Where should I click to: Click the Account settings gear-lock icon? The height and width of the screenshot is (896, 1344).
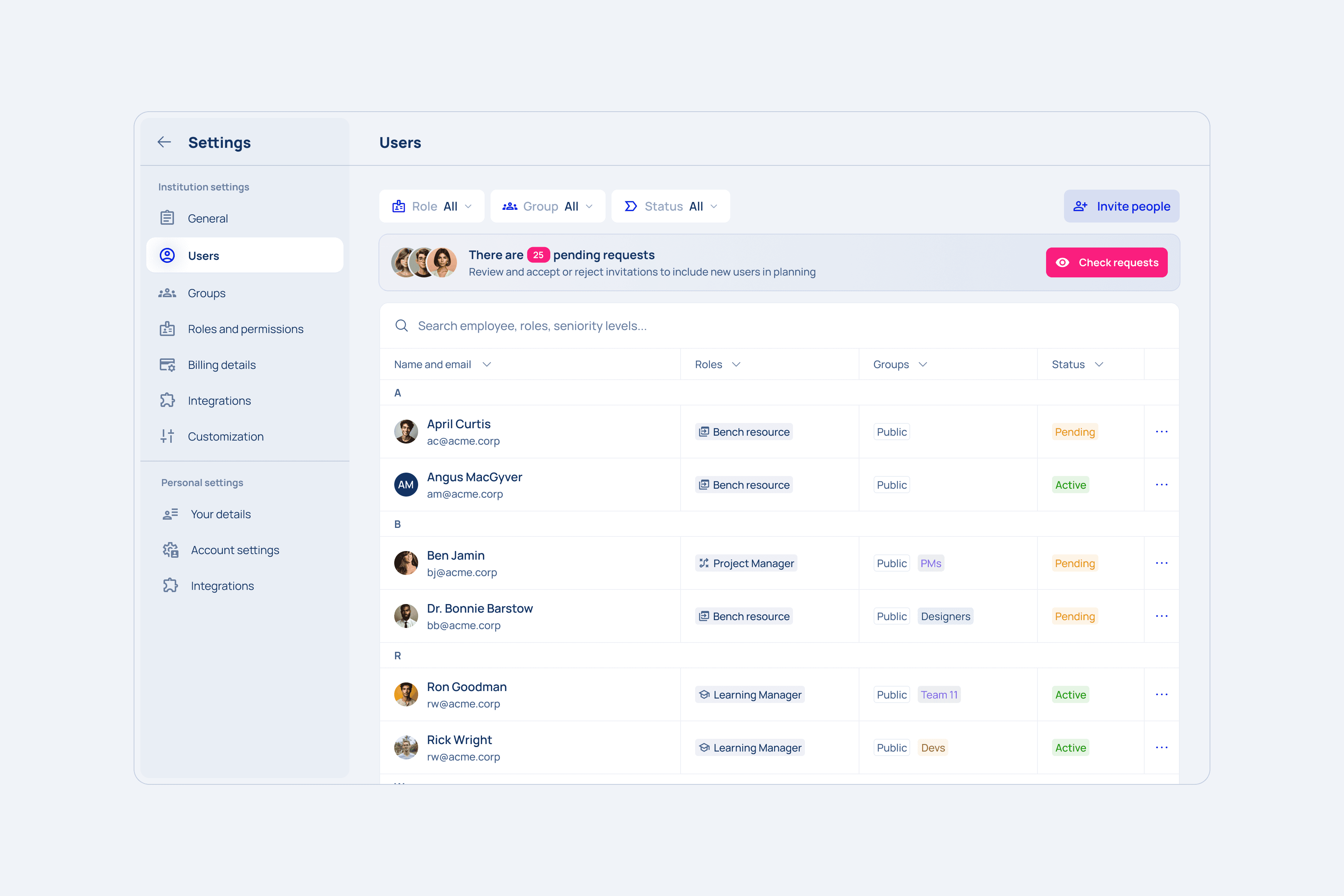[170, 550]
